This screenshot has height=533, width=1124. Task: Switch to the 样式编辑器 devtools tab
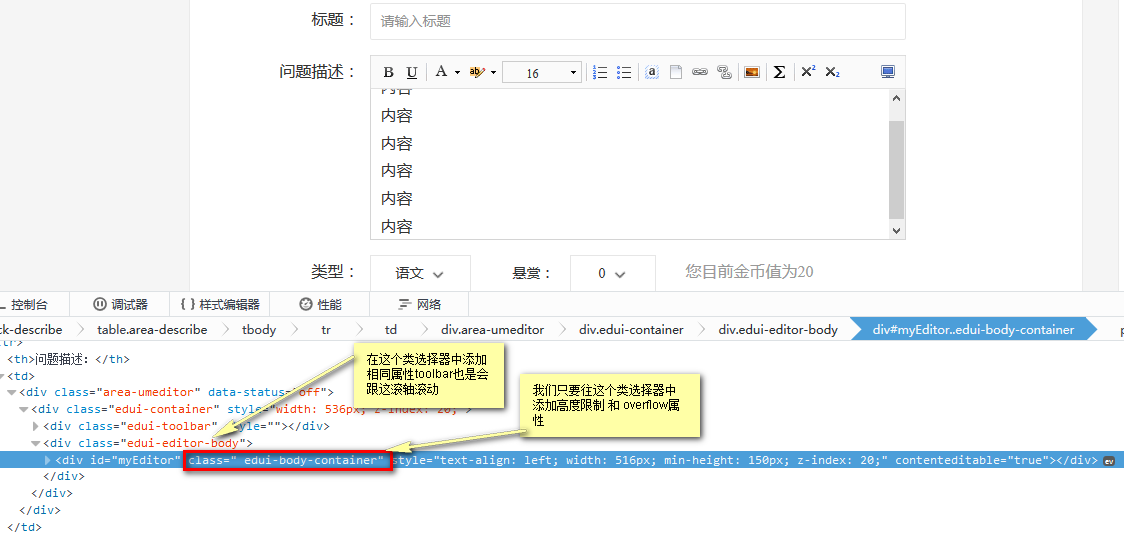click(x=219, y=304)
